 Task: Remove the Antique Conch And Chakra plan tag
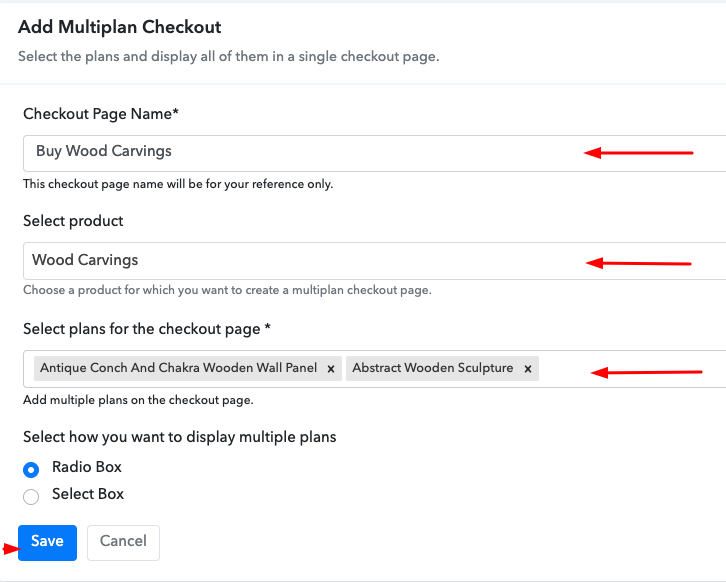[331, 369]
